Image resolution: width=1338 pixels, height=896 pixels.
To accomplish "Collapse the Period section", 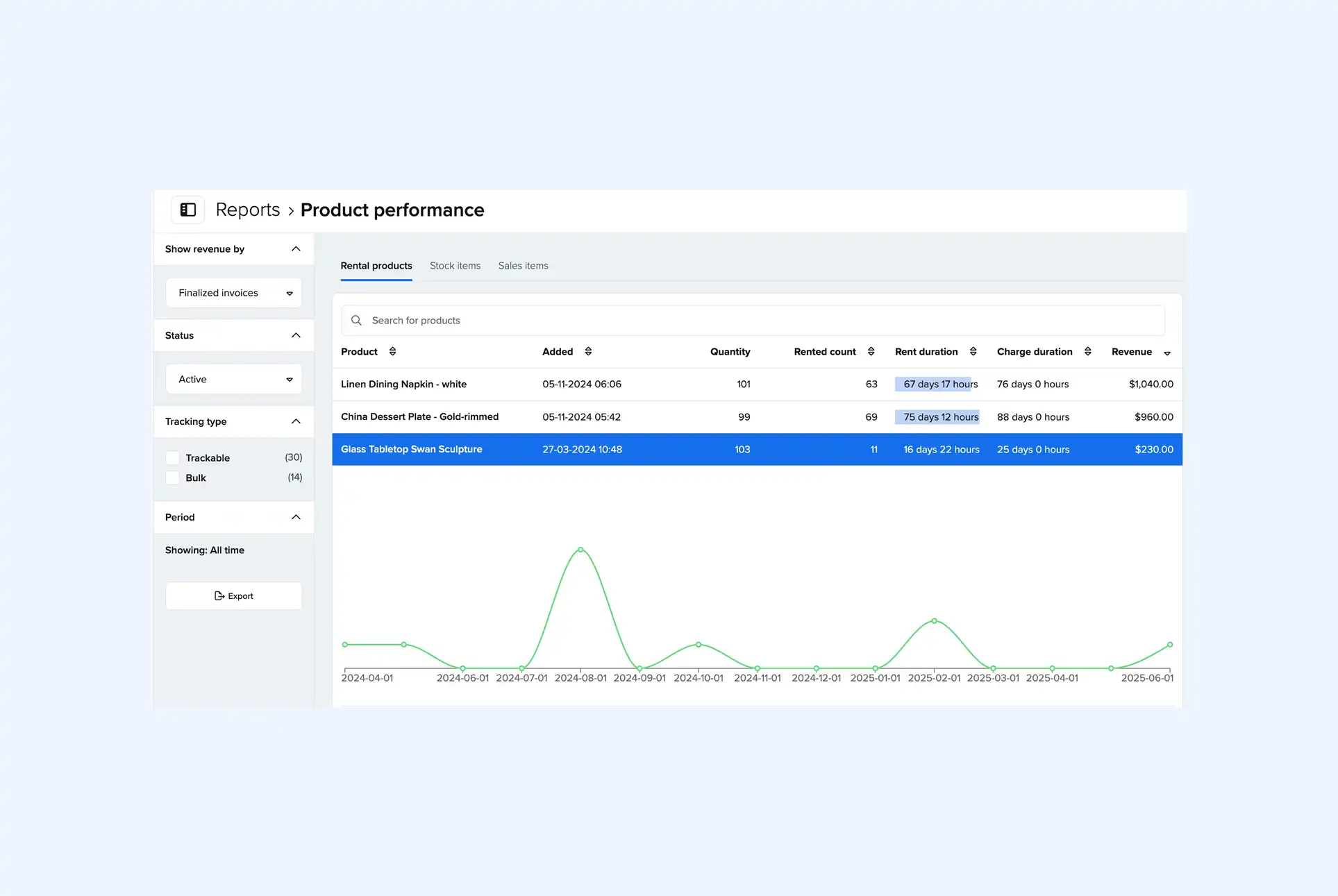I will coord(295,517).
